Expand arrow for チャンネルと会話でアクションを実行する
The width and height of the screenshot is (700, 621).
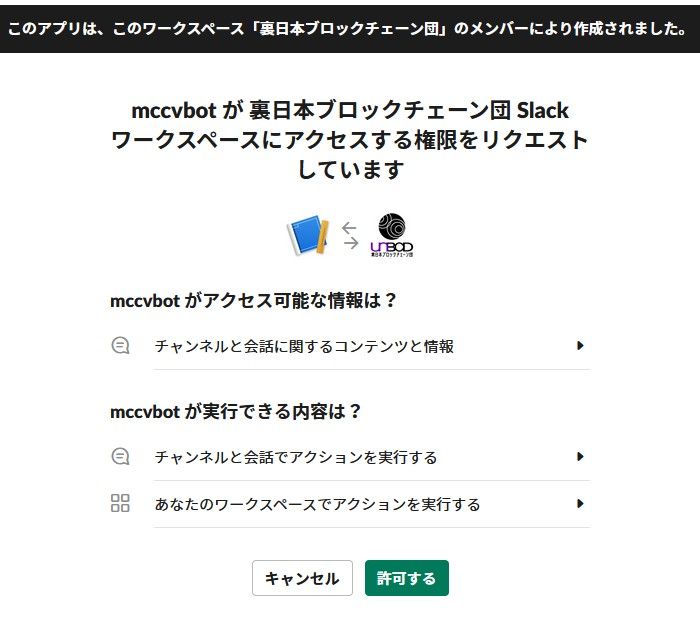(x=580, y=457)
